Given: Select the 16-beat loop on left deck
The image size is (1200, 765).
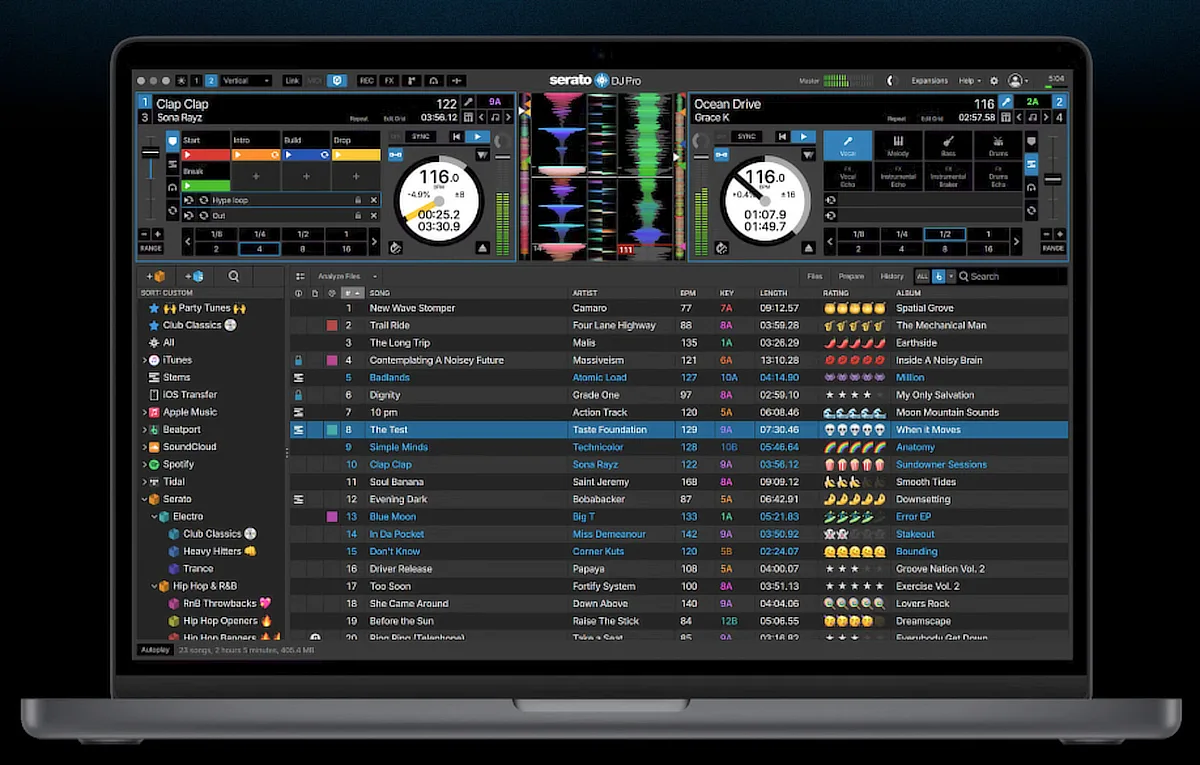Looking at the screenshot, I should (x=346, y=248).
